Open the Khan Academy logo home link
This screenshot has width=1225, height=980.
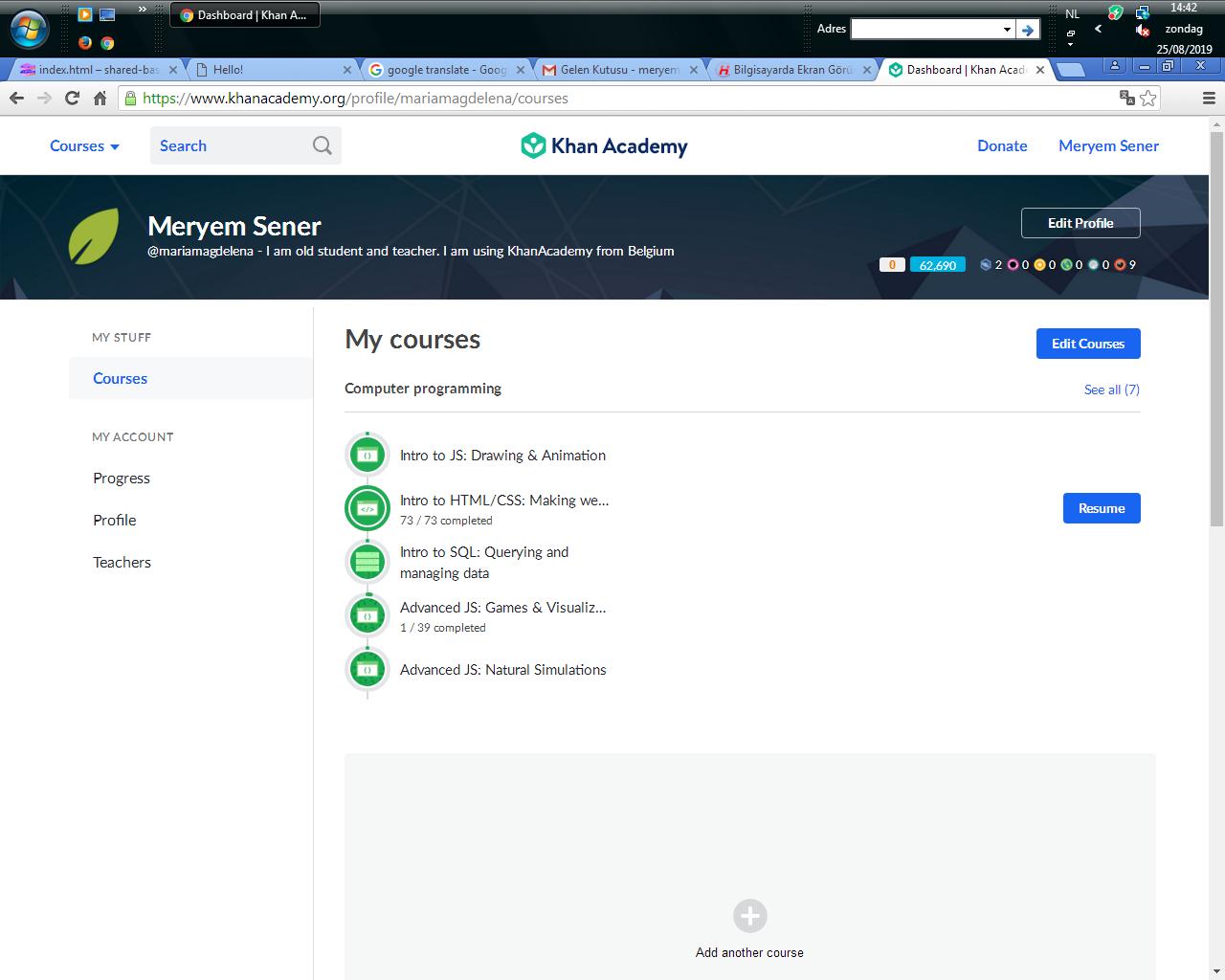604,145
